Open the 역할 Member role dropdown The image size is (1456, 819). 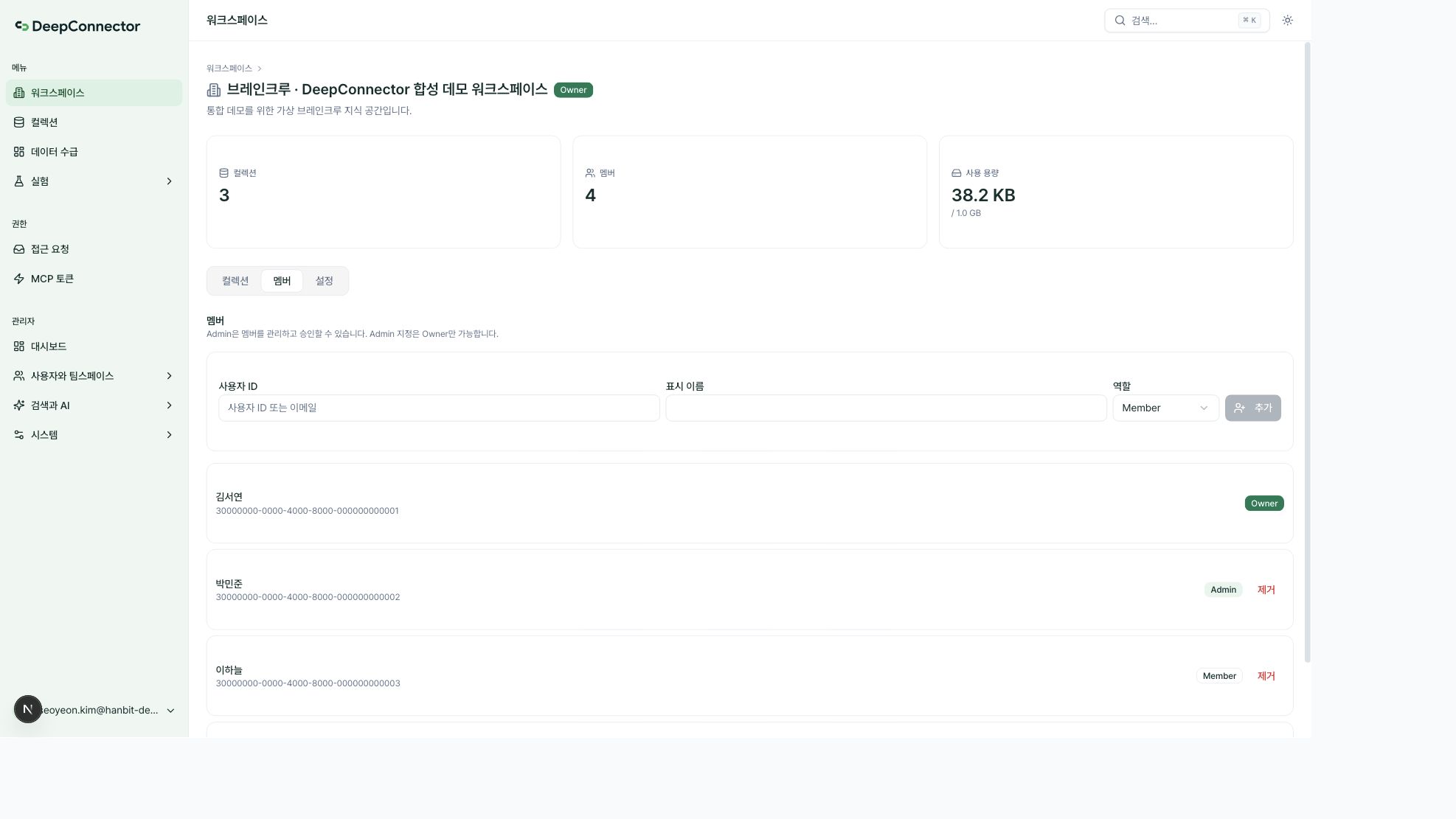[1165, 408]
